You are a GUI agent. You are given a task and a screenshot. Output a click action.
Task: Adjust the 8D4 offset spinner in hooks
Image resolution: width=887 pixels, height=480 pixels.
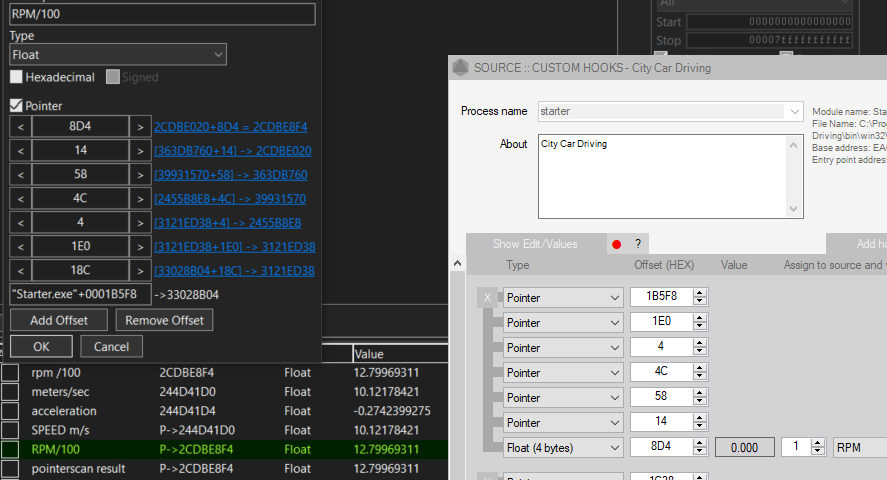pyautogui.click(x=700, y=447)
